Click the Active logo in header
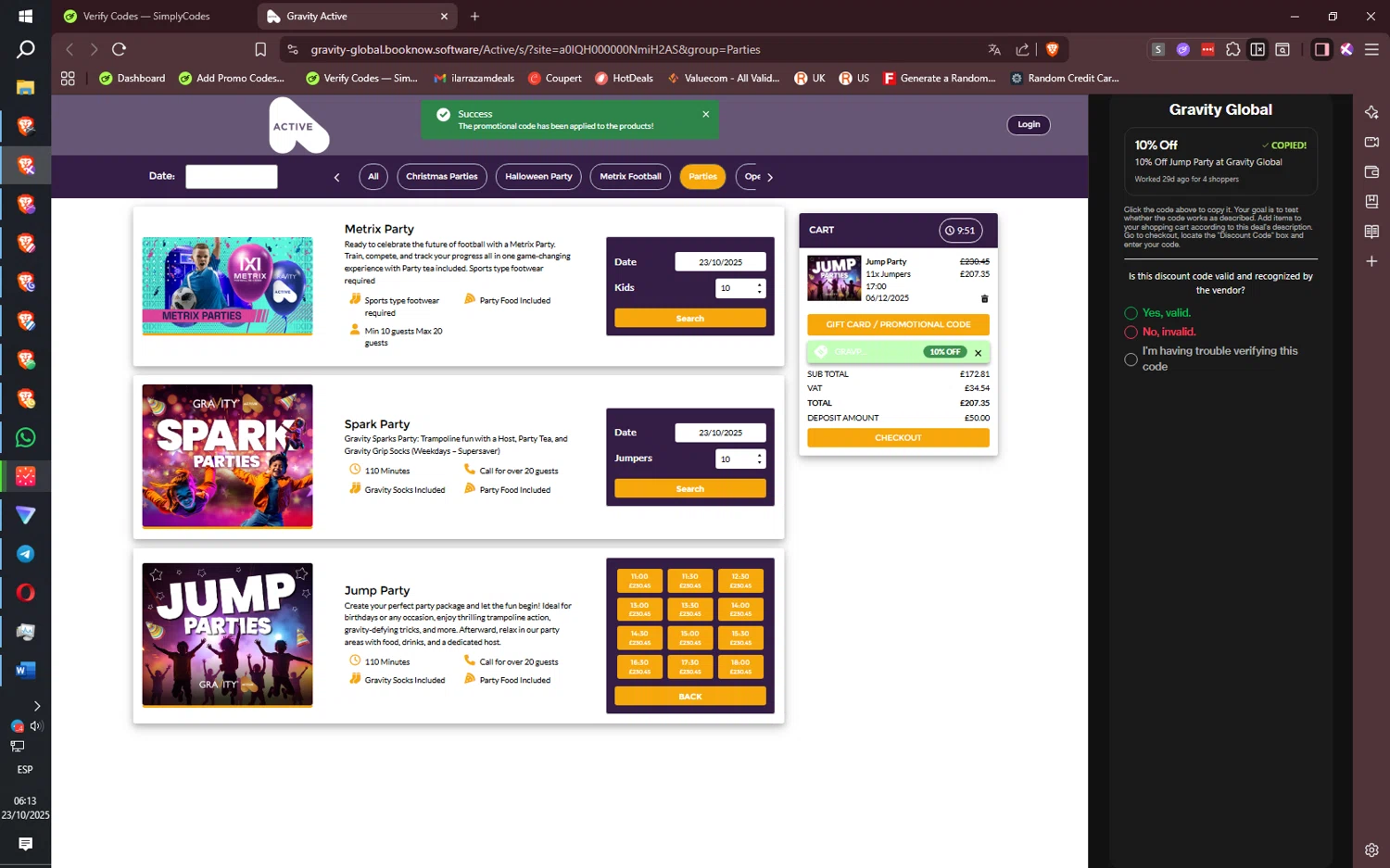This screenshot has height=868, width=1390. coord(298,126)
